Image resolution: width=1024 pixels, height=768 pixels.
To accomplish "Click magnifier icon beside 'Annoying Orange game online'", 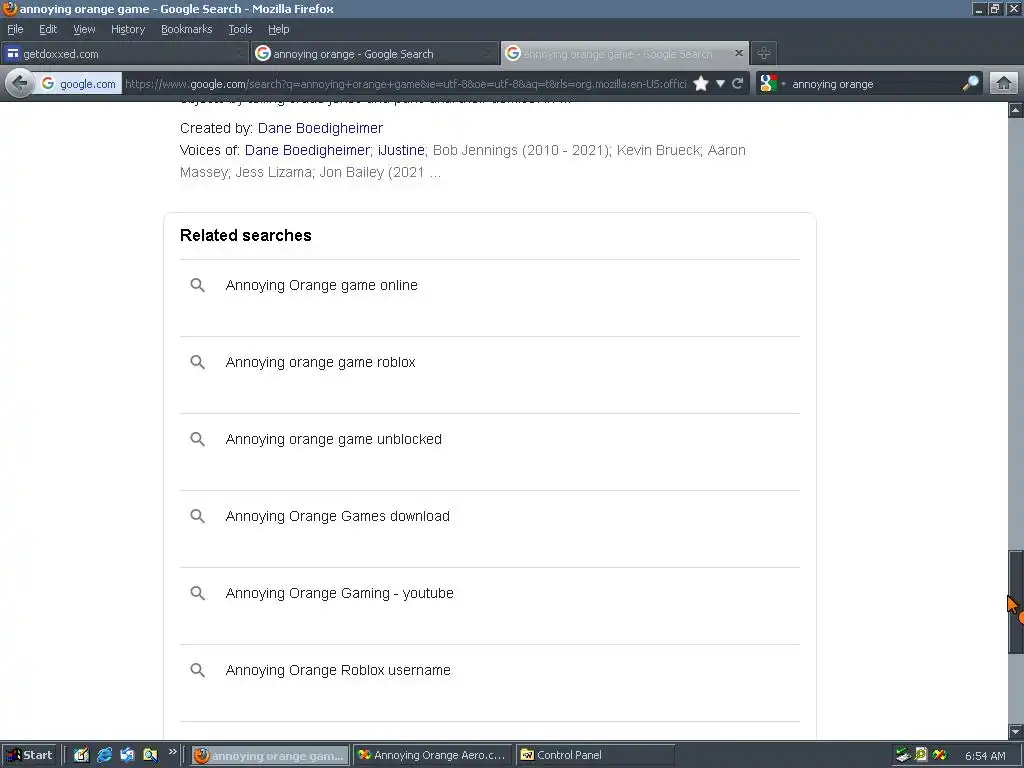I will click(197, 285).
